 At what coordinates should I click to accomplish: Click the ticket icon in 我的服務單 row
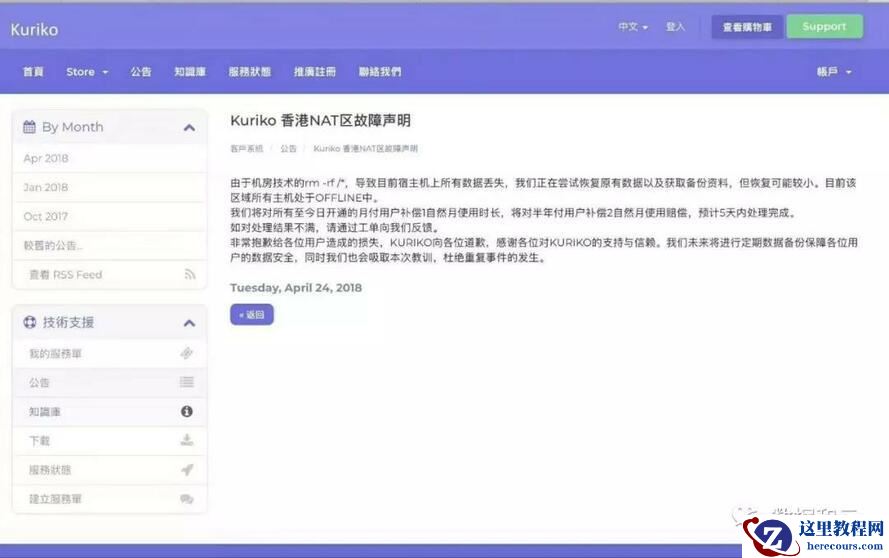(187, 353)
